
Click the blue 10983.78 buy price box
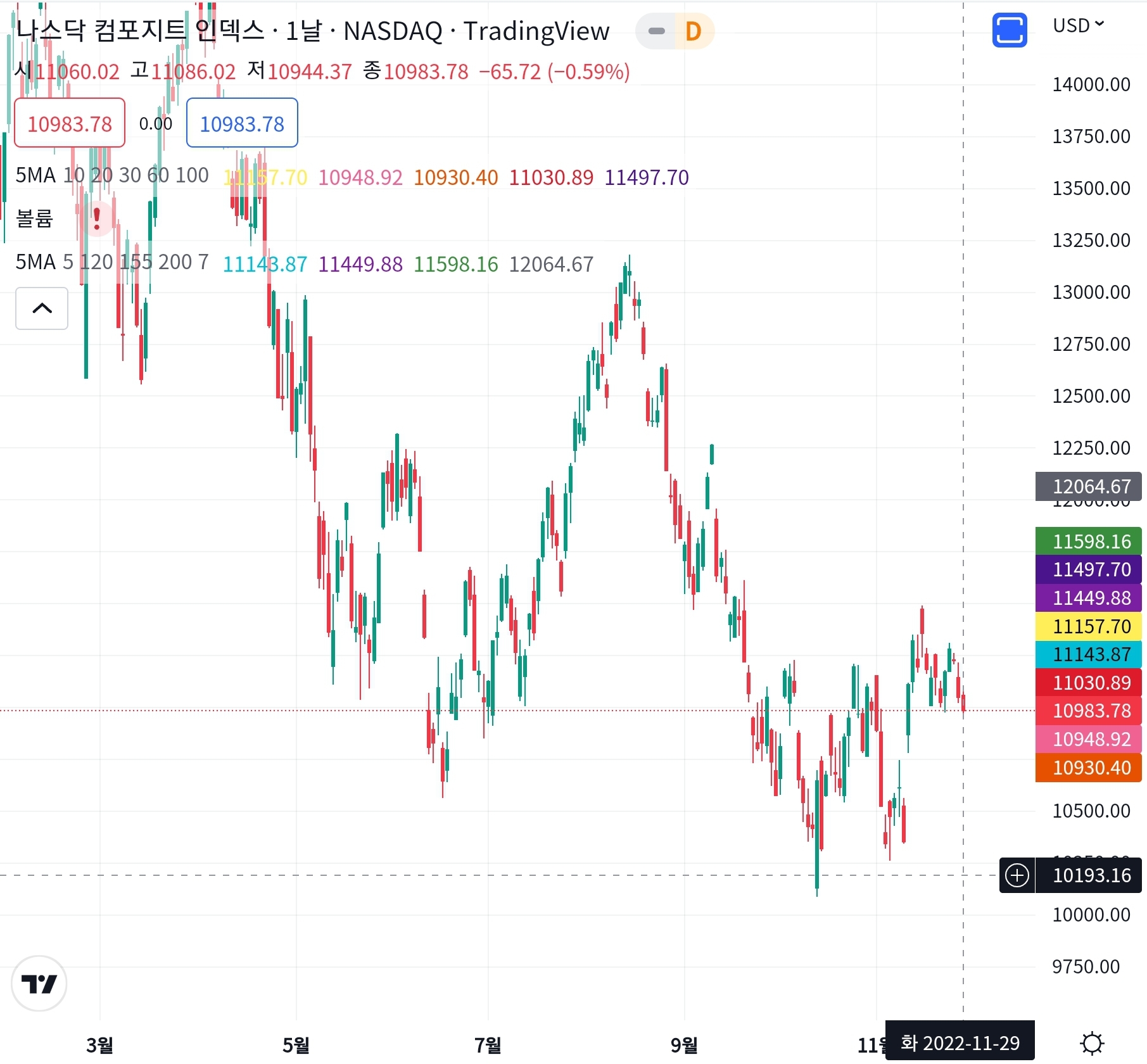(x=242, y=123)
